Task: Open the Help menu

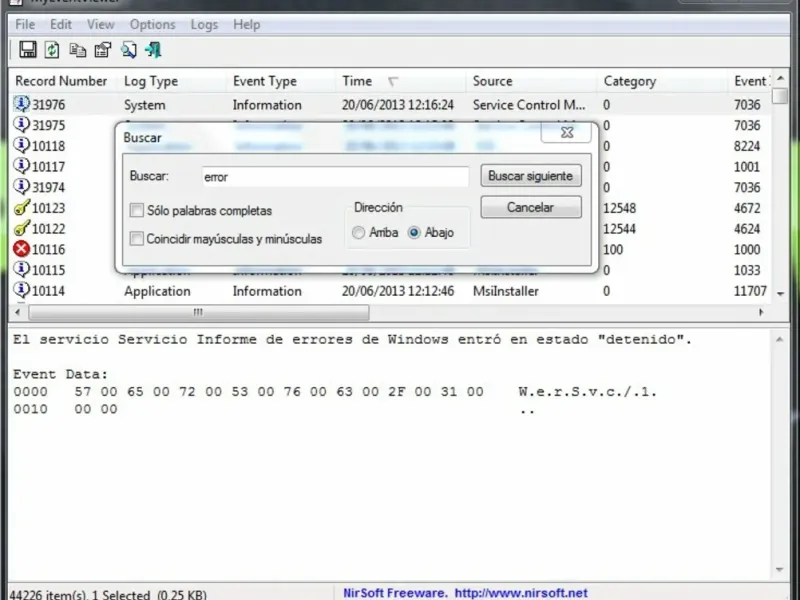Action: point(246,24)
